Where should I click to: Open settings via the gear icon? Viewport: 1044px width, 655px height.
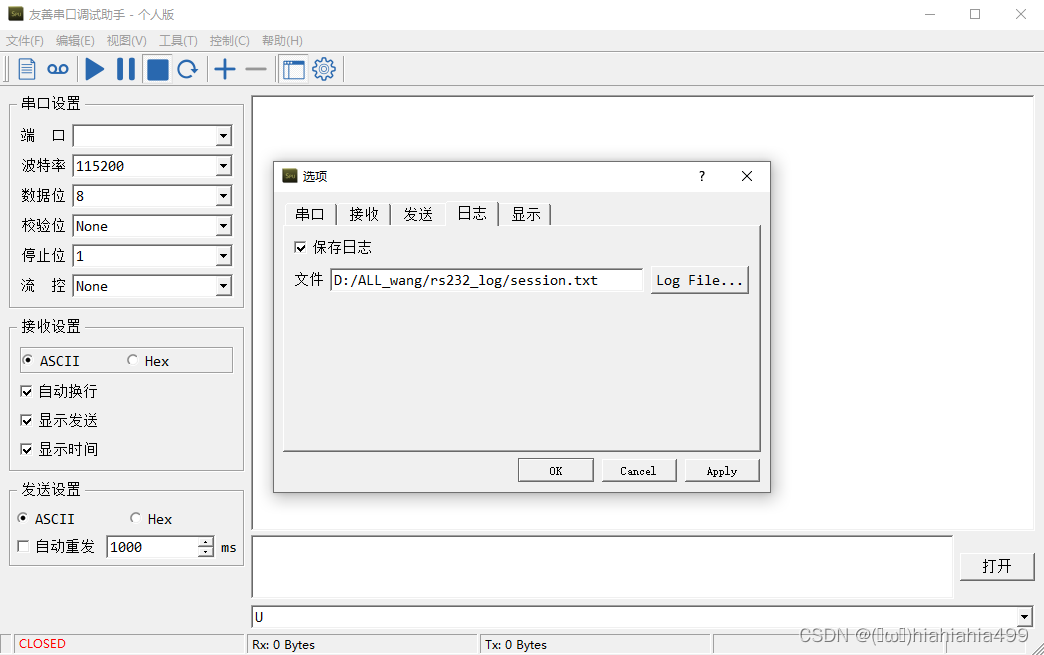coord(324,69)
